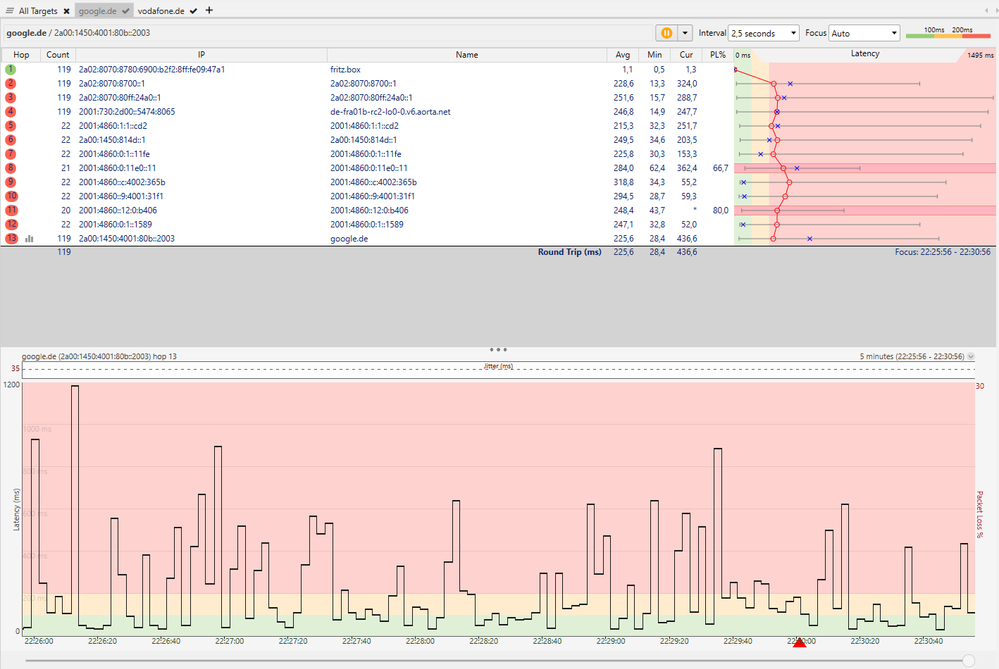Expand the 5 minutes timeline range chevron
Screen dimensions: 999x669
(x=970, y=356)
